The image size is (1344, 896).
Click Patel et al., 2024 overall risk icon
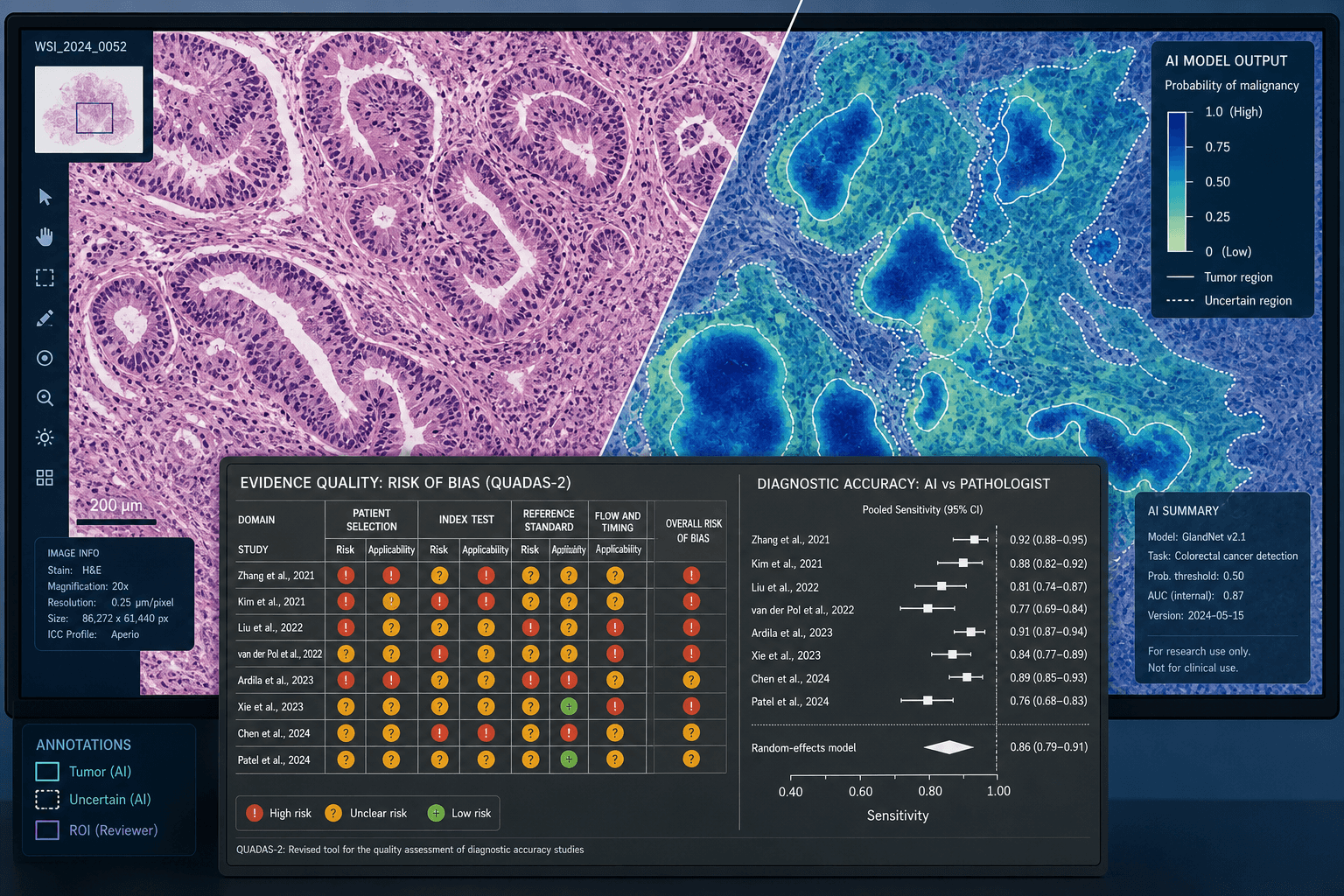tap(691, 759)
